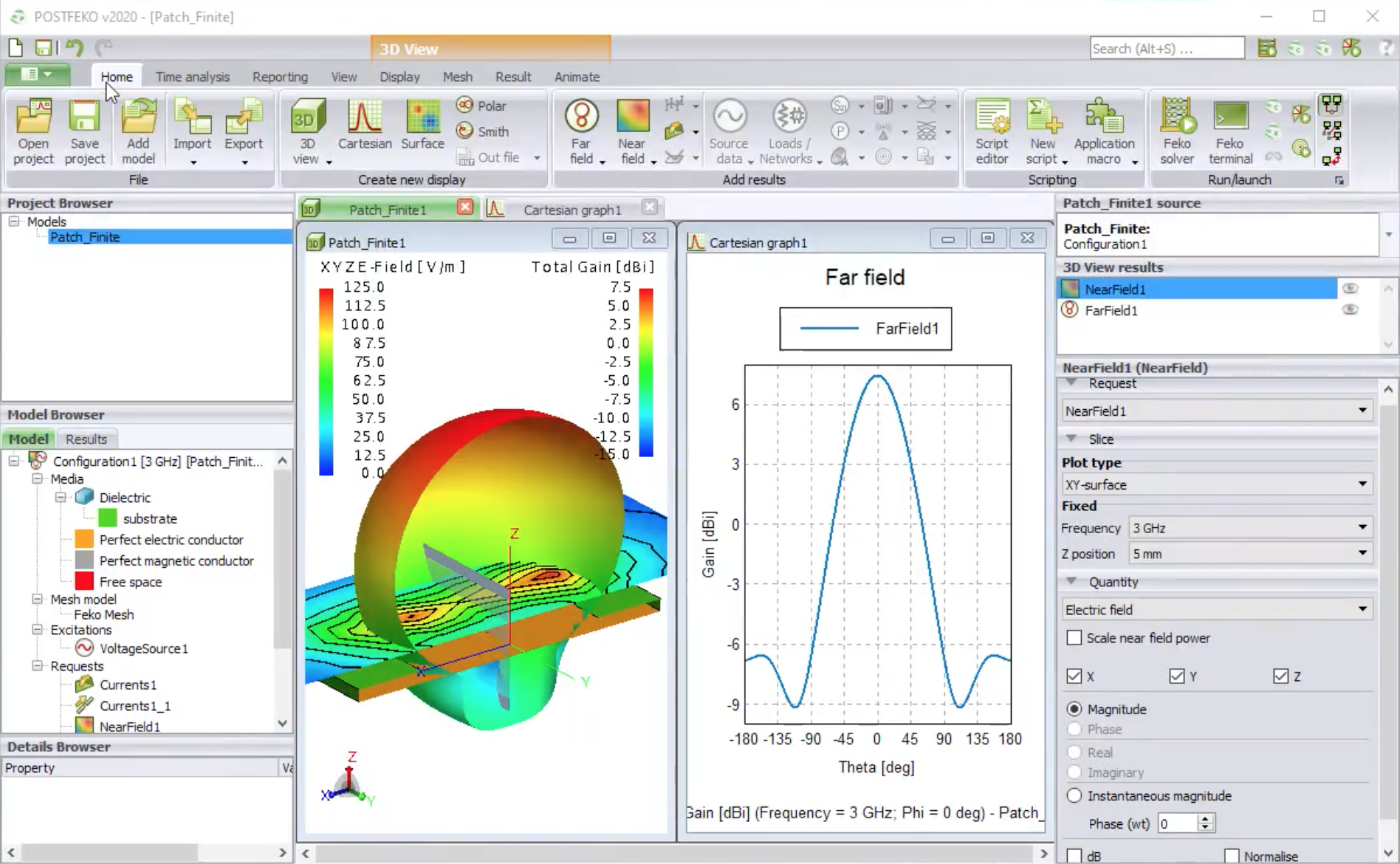
Task: Collapse the Excitations tree node
Action: tap(37, 630)
